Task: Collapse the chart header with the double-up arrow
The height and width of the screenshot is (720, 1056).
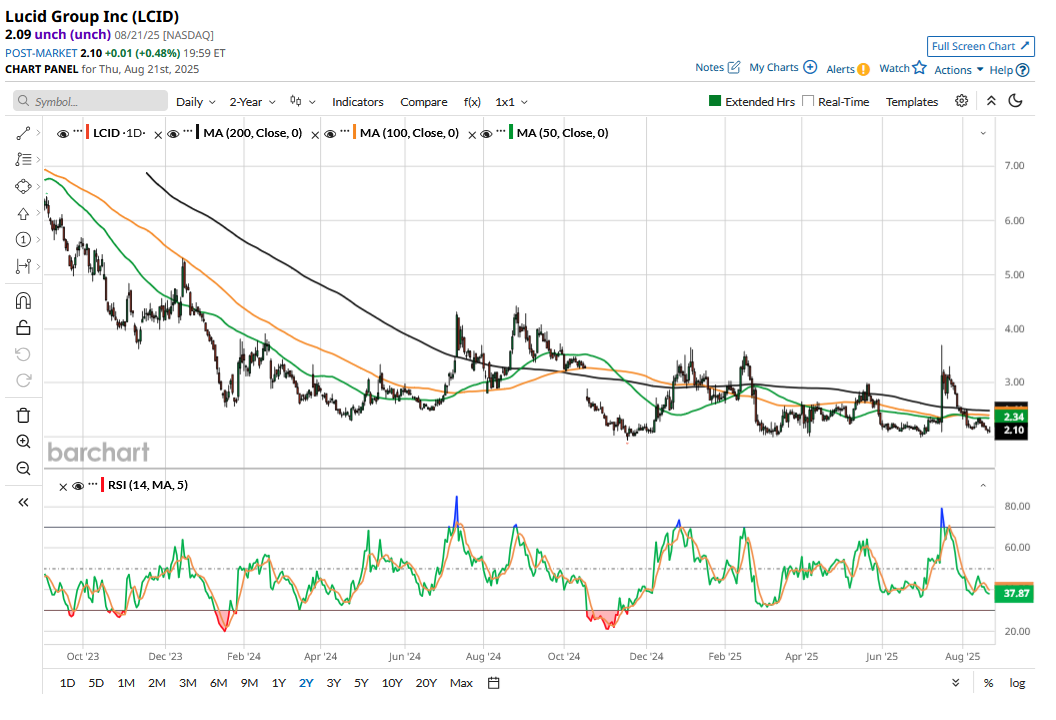Action: [x=991, y=101]
